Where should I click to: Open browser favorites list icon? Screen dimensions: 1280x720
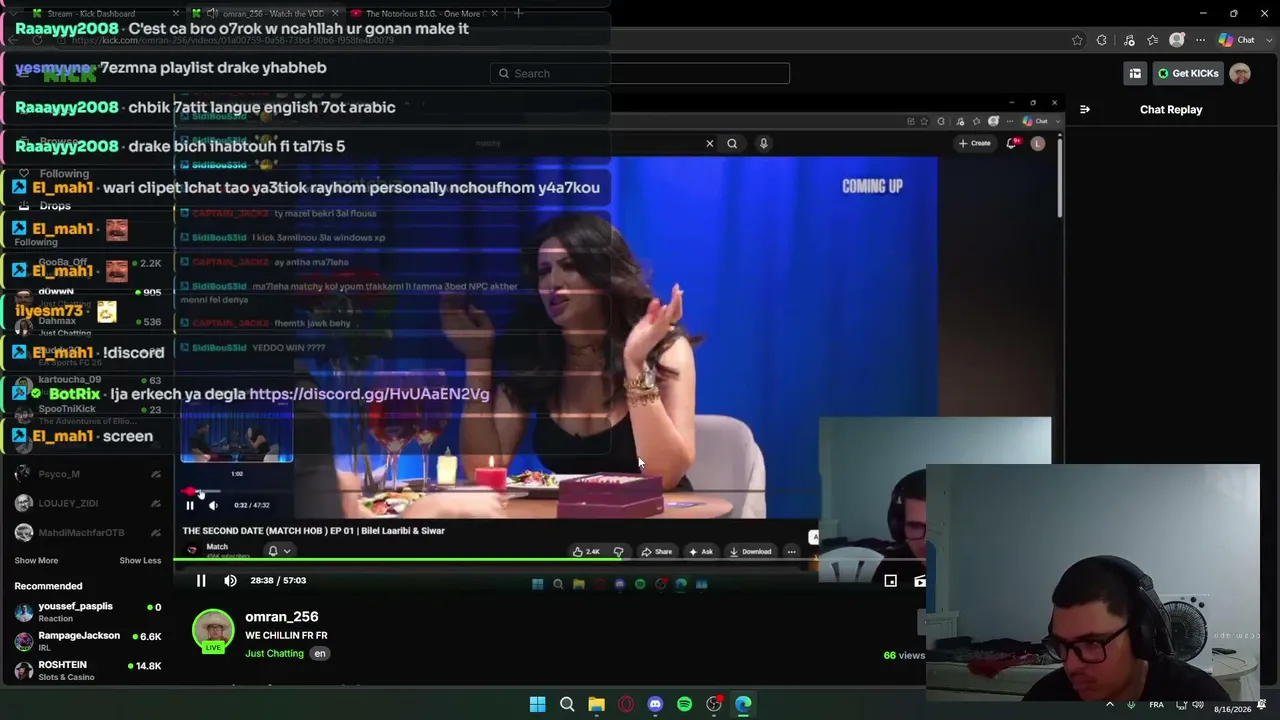1153,40
